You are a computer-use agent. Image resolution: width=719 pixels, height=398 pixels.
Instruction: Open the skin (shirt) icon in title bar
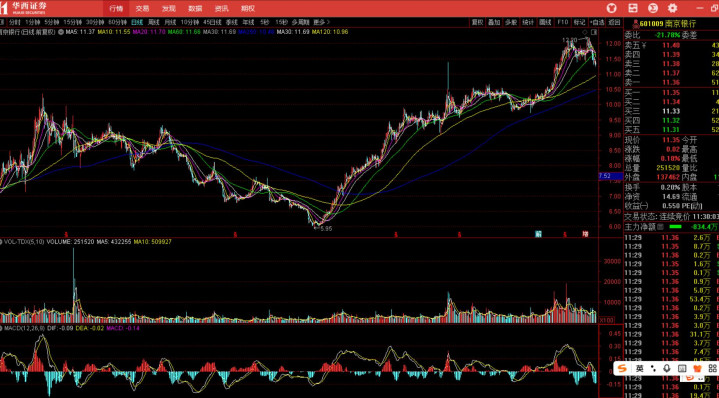click(x=611, y=8)
